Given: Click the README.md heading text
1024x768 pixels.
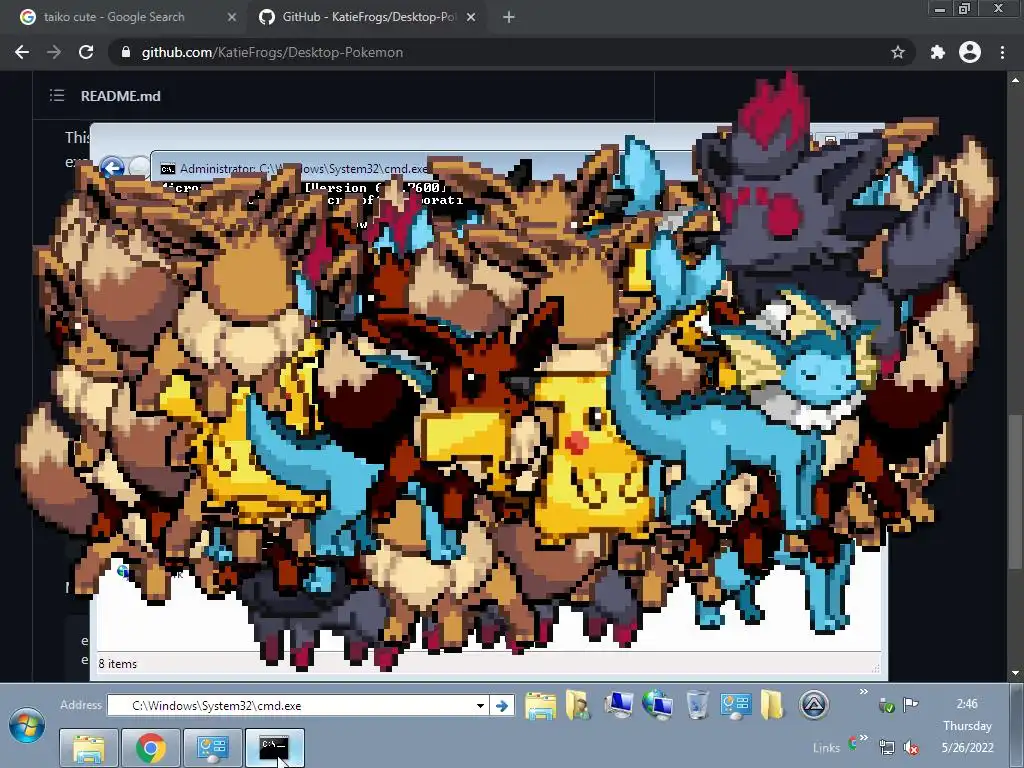Looking at the screenshot, I should (x=121, y=96).
